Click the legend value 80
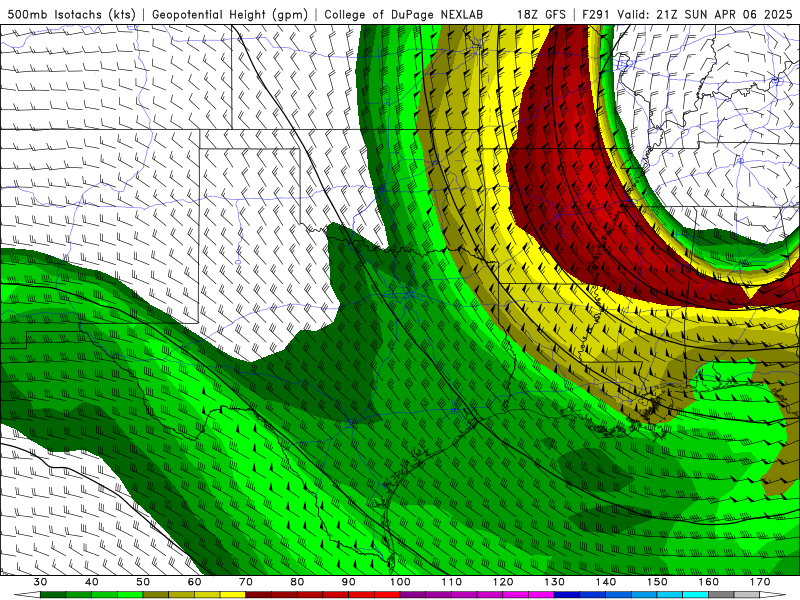 297,582
